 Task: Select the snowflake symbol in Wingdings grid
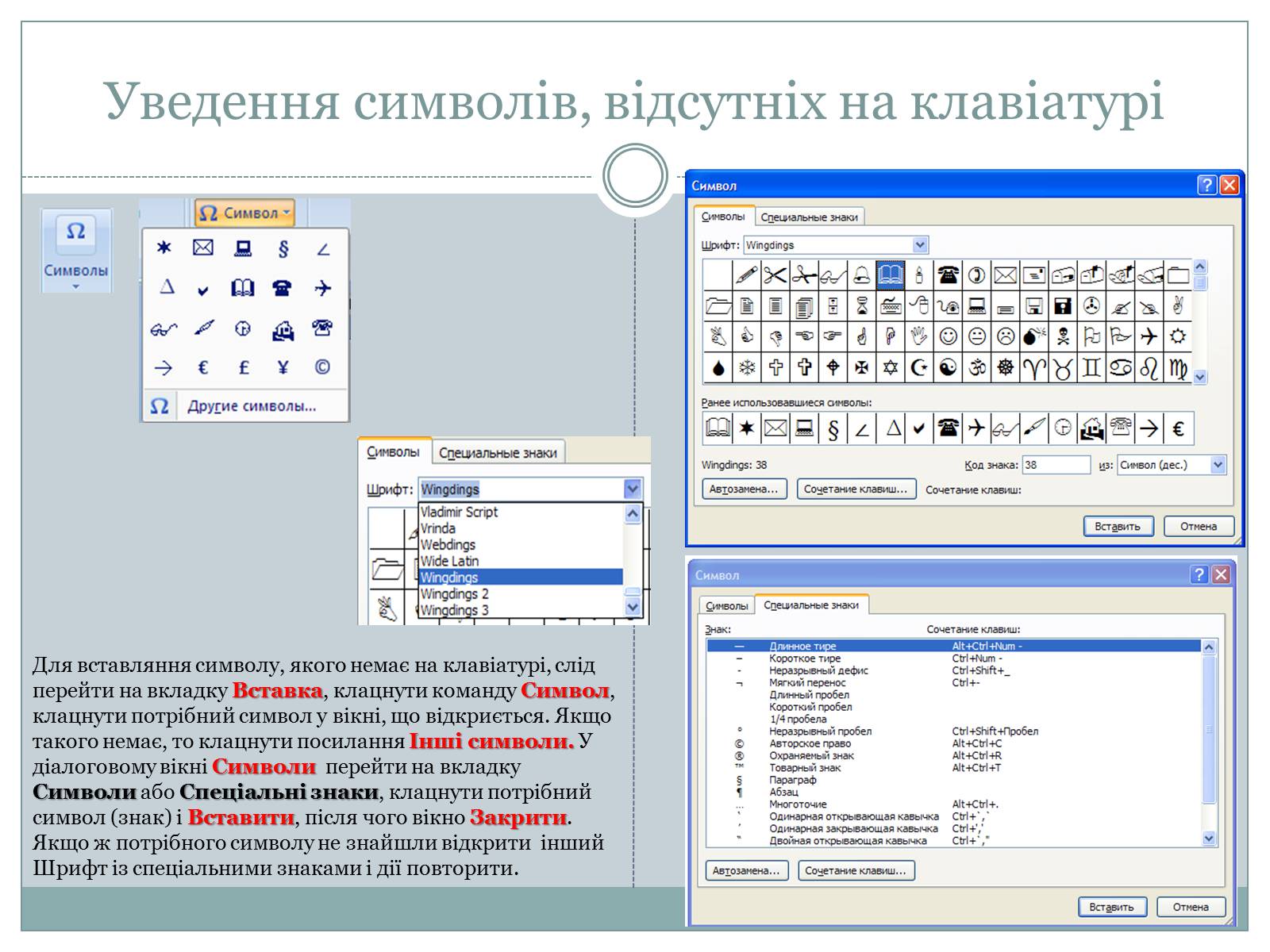(746, 367)
